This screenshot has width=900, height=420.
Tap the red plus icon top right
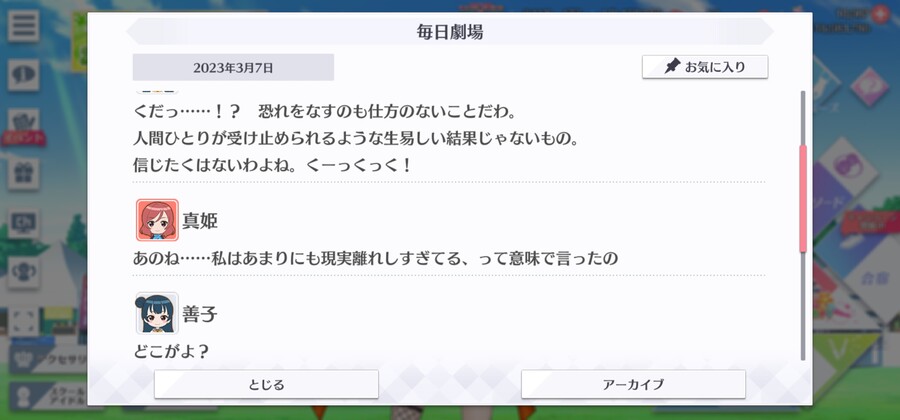pyautogui.click(x=880, y=14)
